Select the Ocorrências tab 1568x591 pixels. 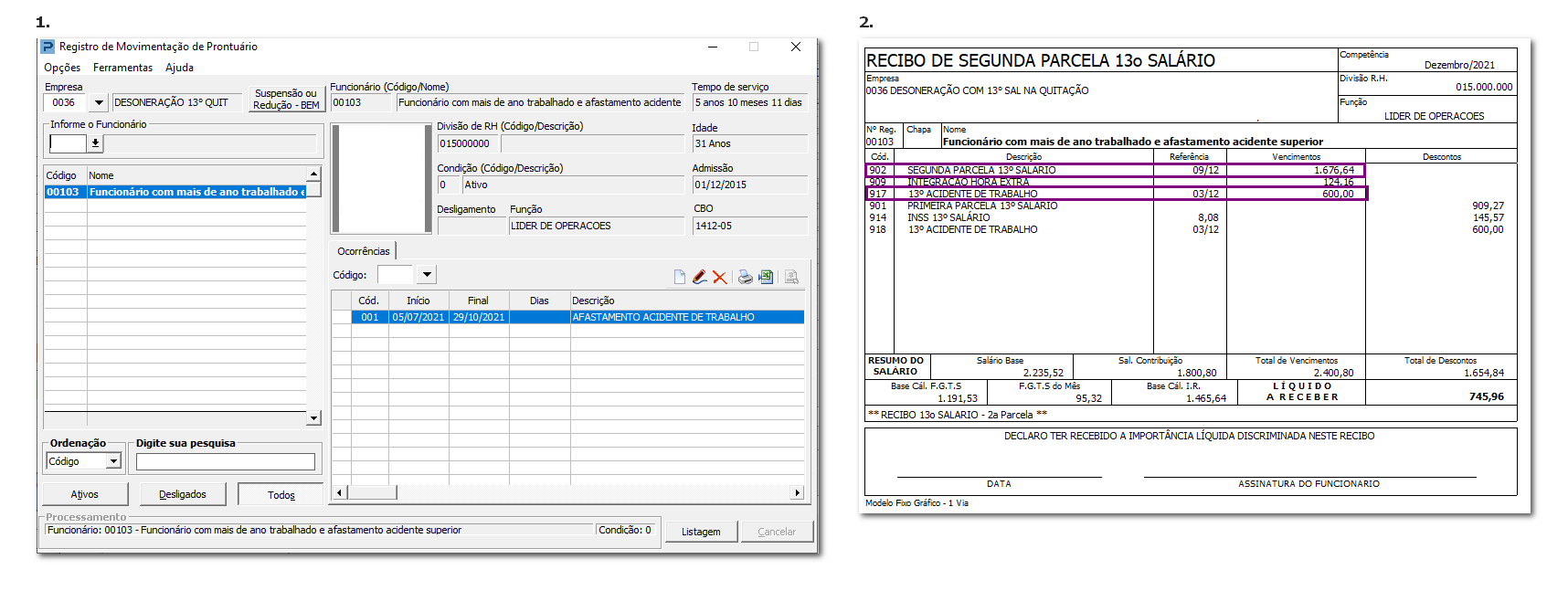click(x=364, y=251)
